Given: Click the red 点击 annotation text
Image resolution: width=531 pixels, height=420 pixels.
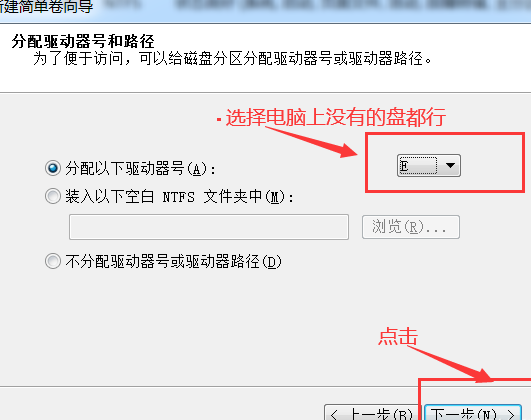Looking at the screenshot, I should (x=398, y=336).
